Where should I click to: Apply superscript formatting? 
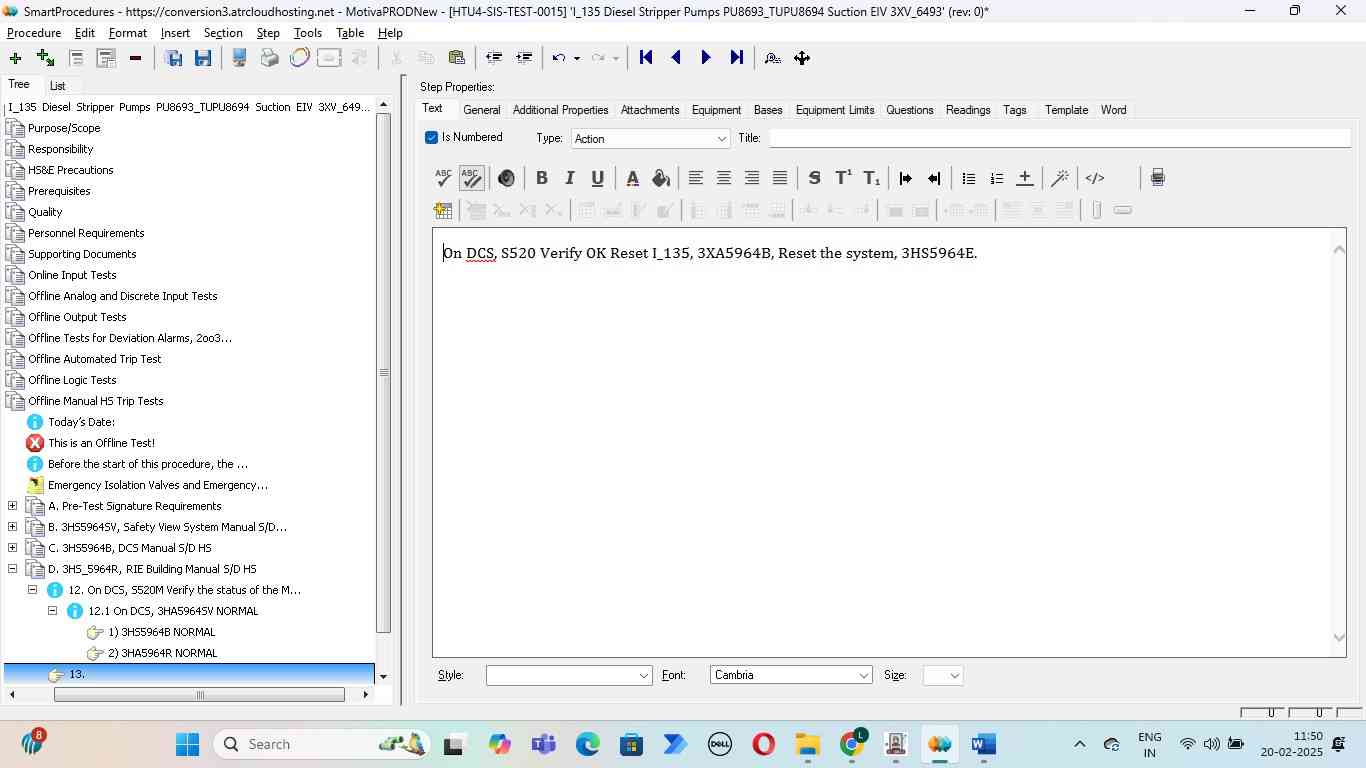pos(843,178)
